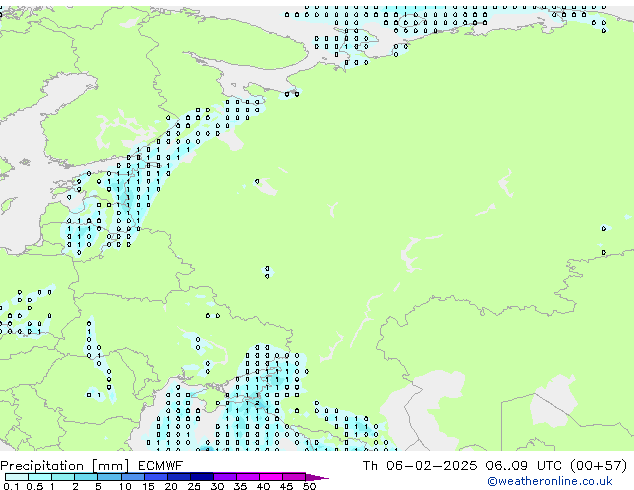This screenshot has width=634, height=490.
Task: Click the '06..09 UTC' time range text
Action: coord(524,466)
